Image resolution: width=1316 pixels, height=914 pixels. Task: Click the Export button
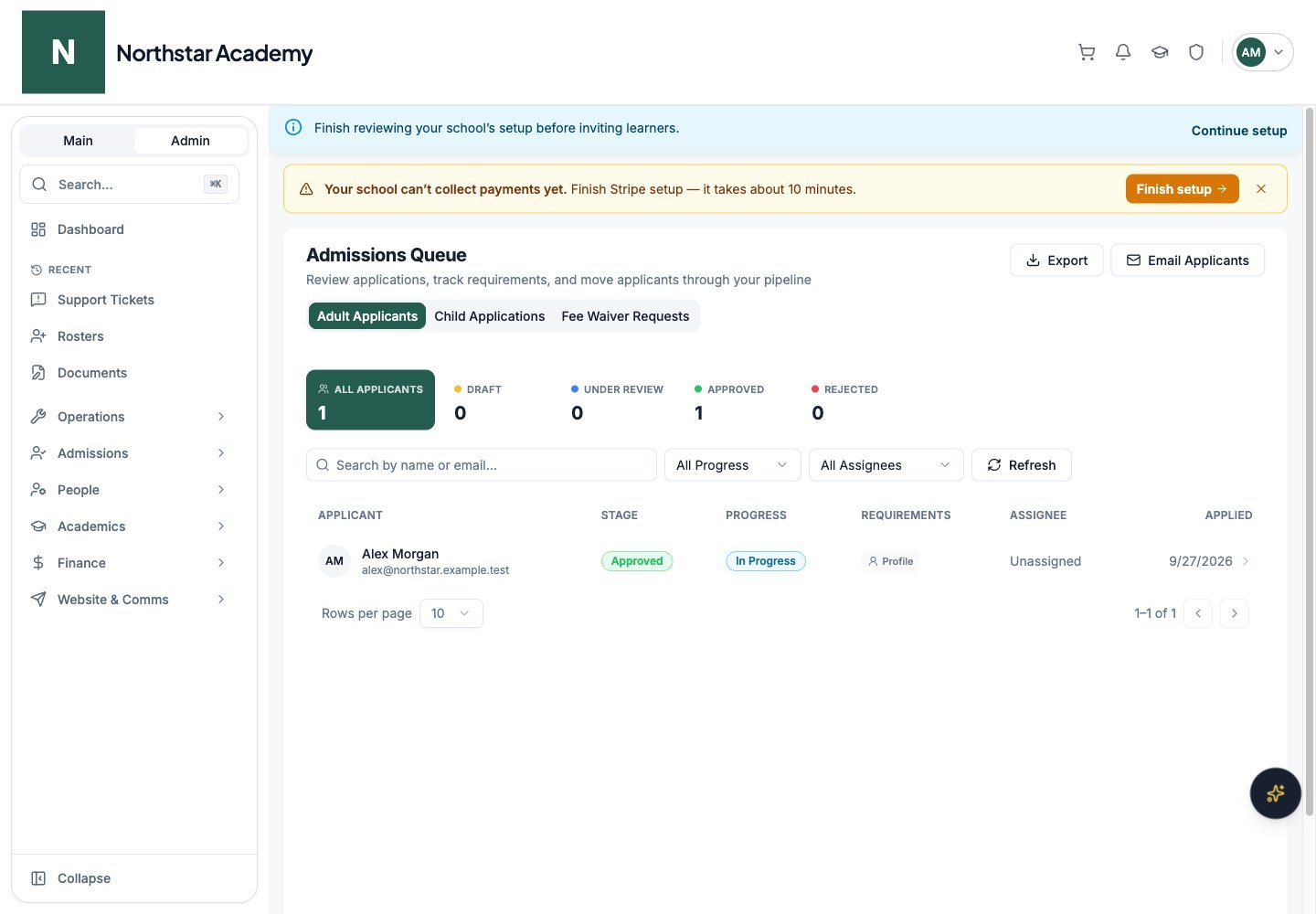1056,260
